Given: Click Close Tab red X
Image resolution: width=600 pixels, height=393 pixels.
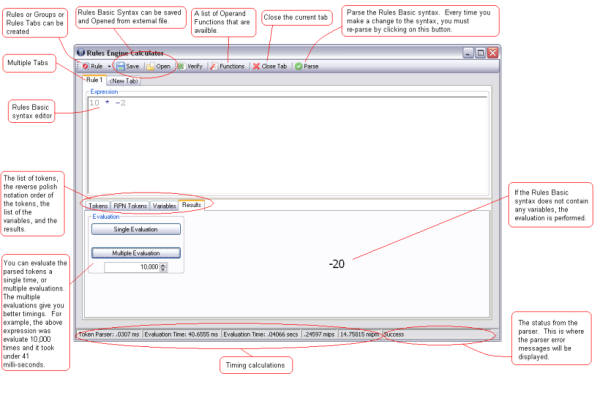Looking at the screenshot, I should click(256, 66).
